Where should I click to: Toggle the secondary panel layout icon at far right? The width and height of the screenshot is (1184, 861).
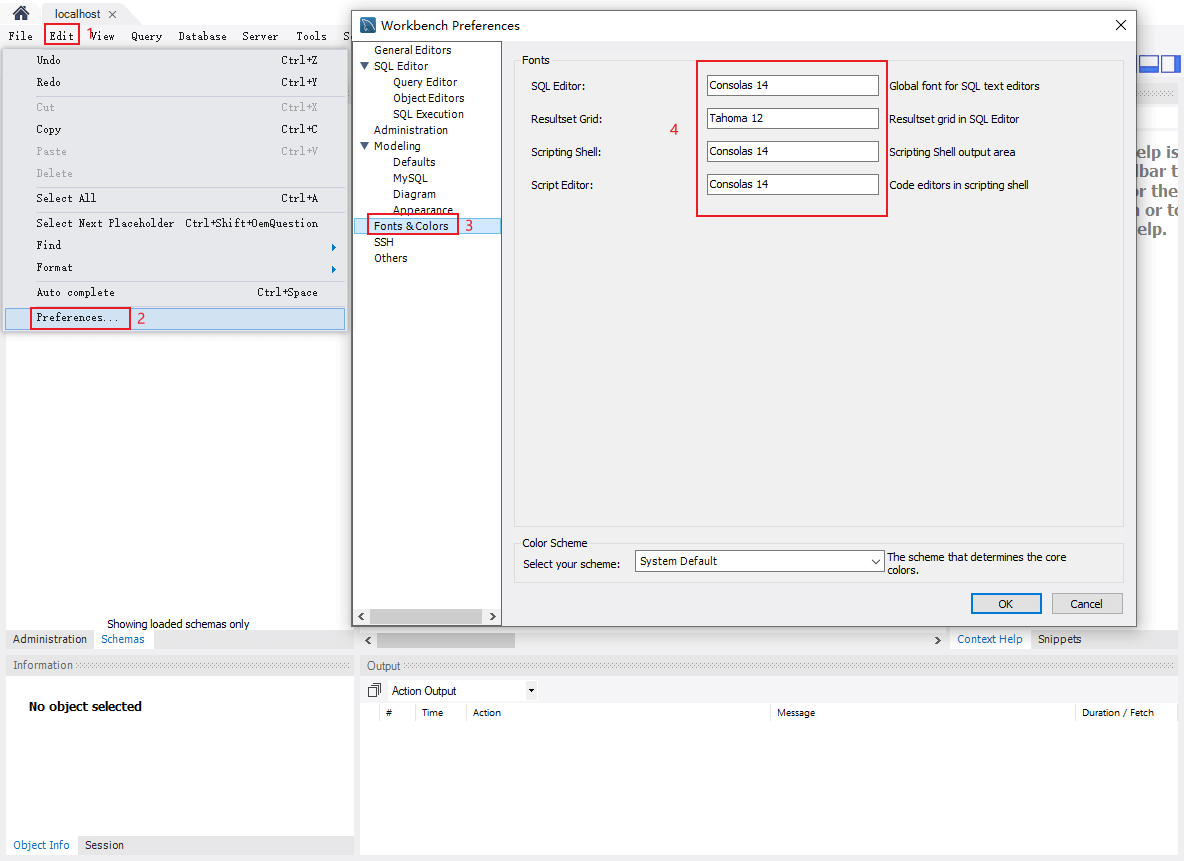click(1171, 64)
